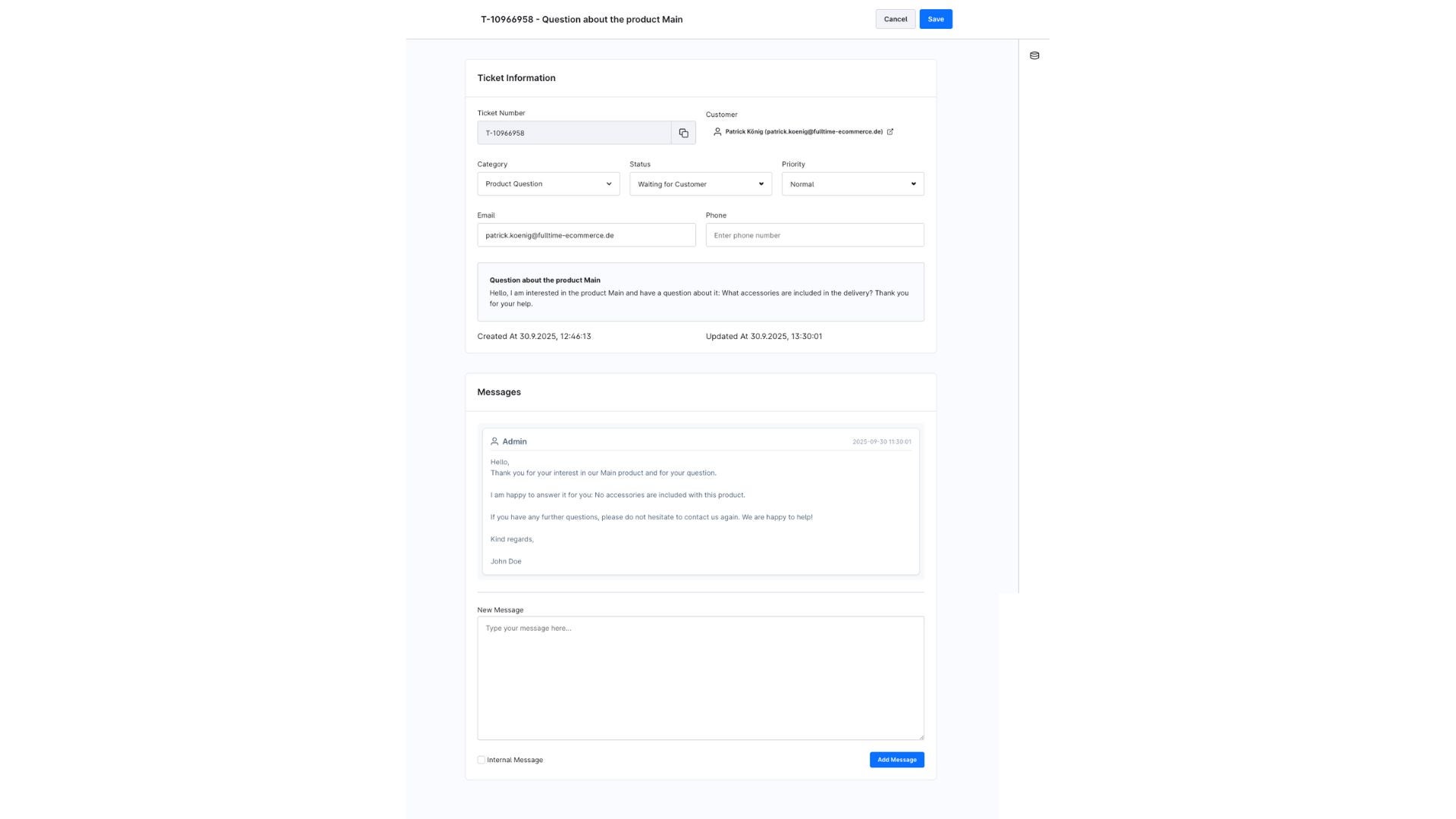Open the Category dropdown showing Product Question
The width and height of the screenshot is (1456, 819).
(548, 184)
